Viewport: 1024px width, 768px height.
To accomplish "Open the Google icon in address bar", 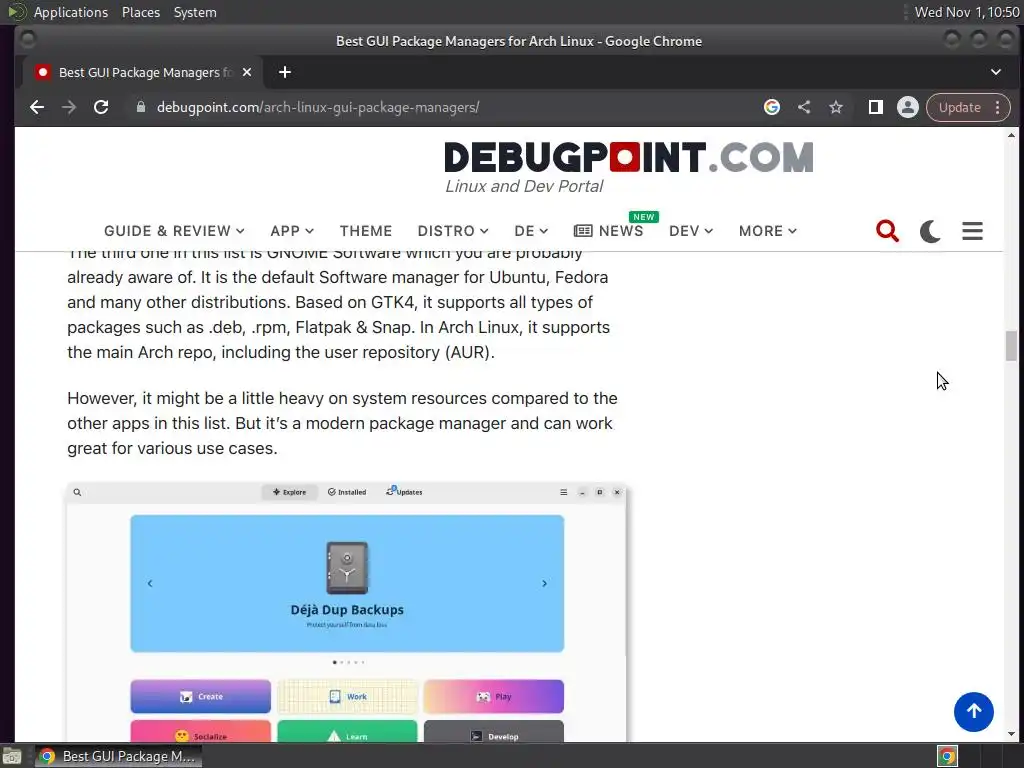I will coord(772,107).
